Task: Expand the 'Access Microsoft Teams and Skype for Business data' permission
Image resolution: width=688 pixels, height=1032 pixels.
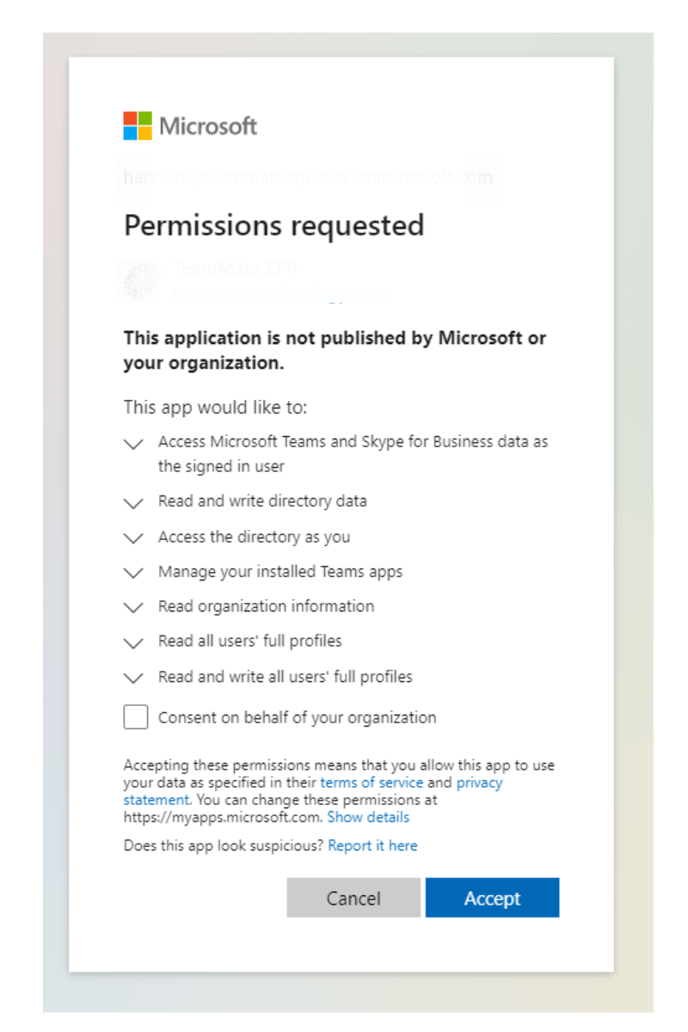Action: click(x=134, y=445)
